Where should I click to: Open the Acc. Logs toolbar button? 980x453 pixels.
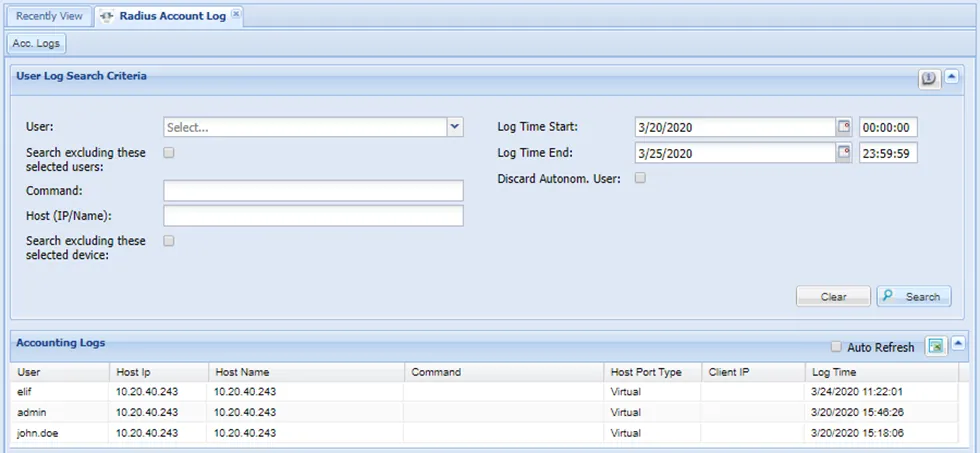click(36, 44)
